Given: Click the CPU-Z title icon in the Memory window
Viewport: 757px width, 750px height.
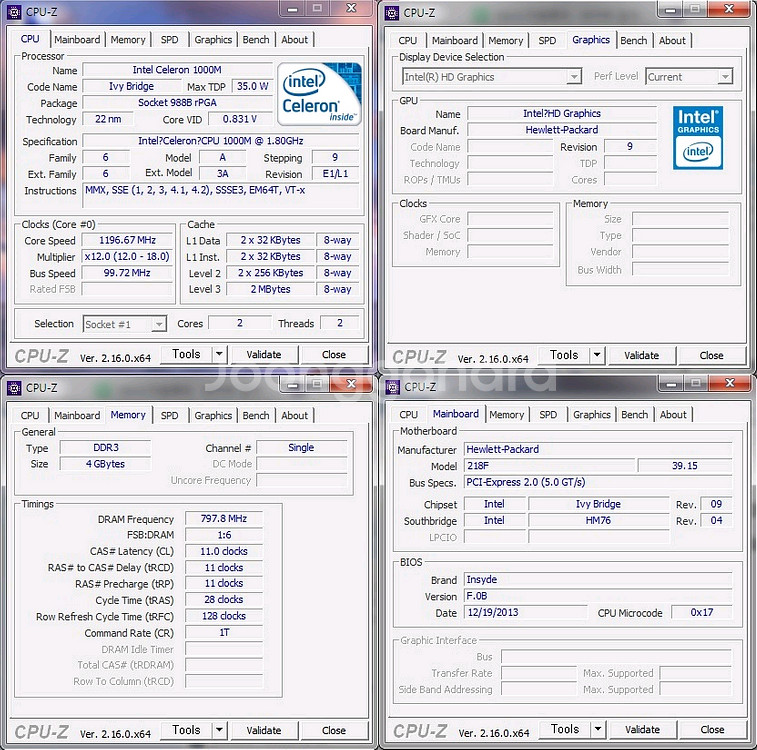Looking at the screenshot, I should [x=13, y=388].
